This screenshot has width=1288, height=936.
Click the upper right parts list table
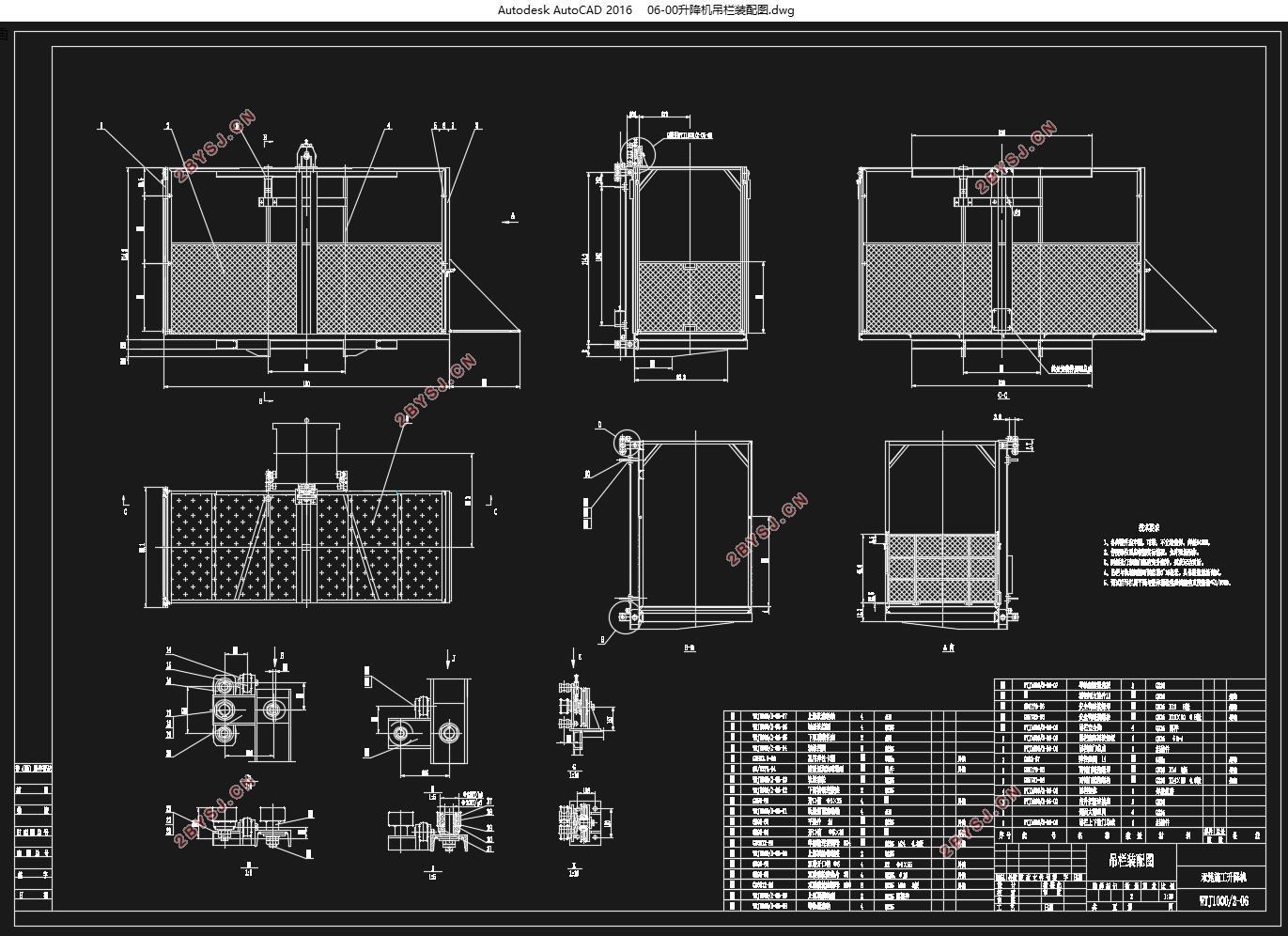(1130, 752)
